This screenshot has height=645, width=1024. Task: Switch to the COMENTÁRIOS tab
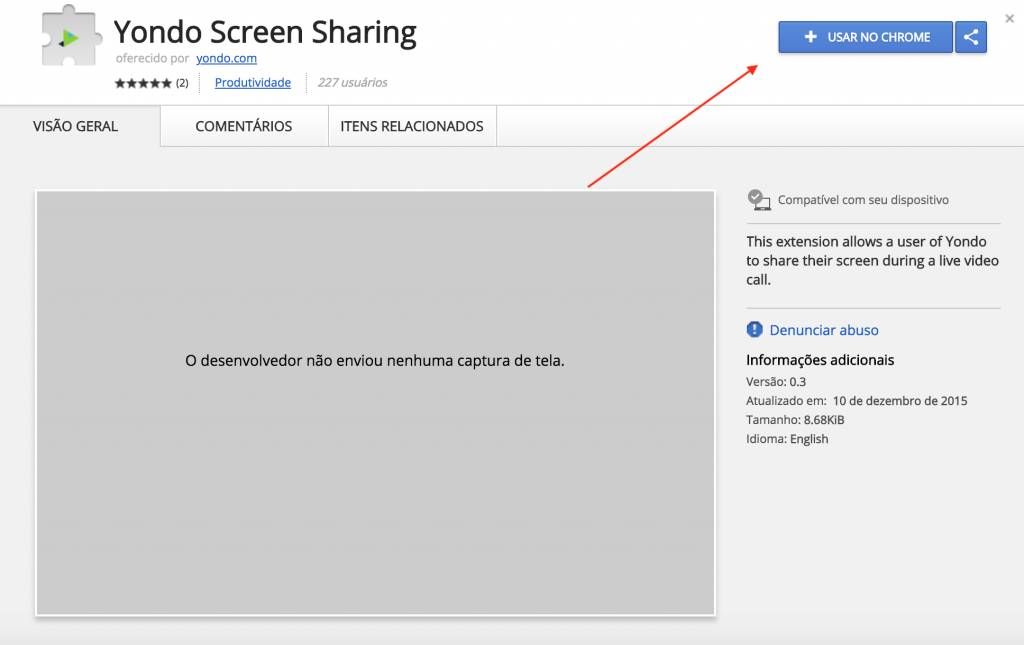pyautogui.click(x=244, y=126)
